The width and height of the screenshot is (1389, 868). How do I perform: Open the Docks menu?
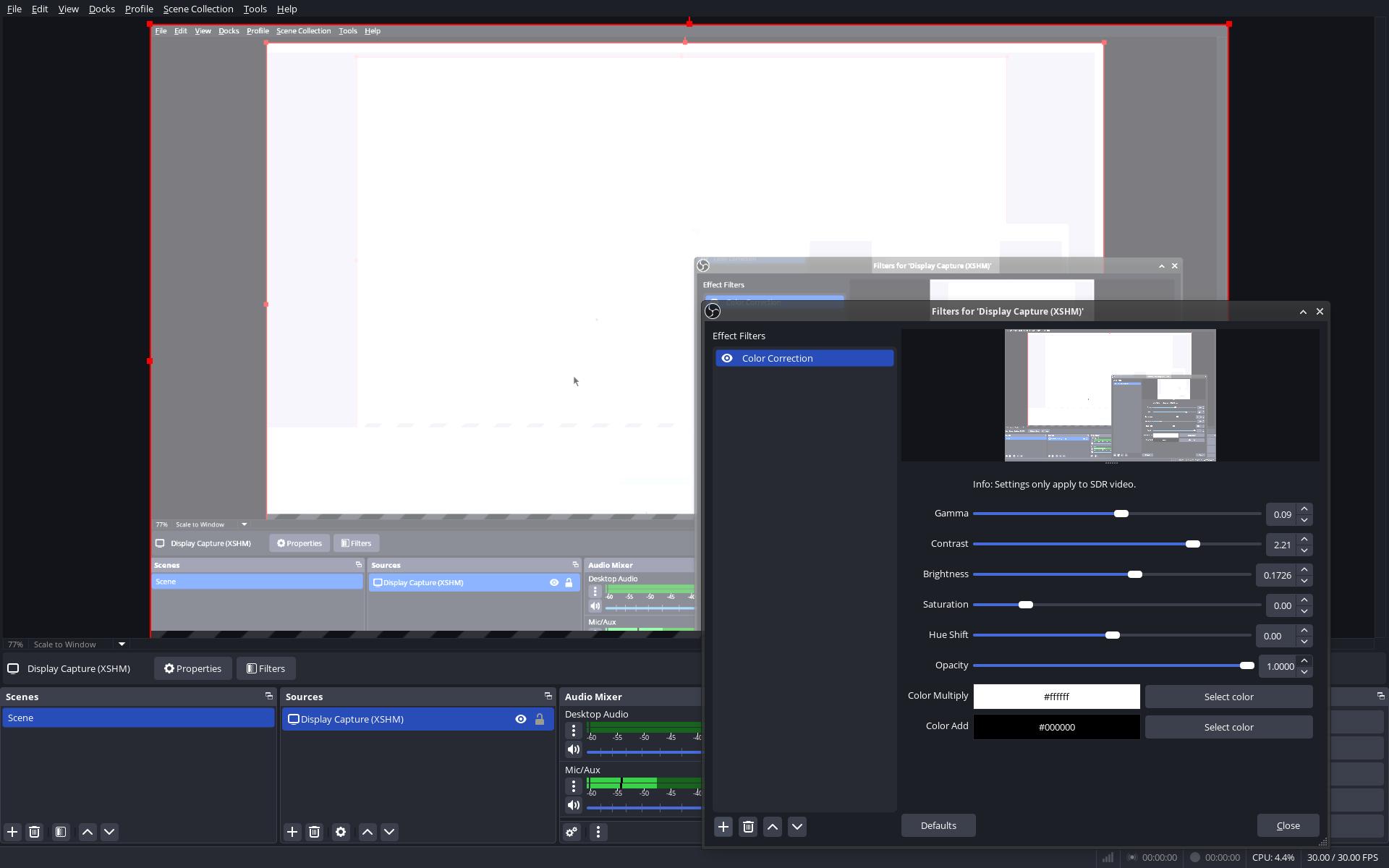point(101,9)
